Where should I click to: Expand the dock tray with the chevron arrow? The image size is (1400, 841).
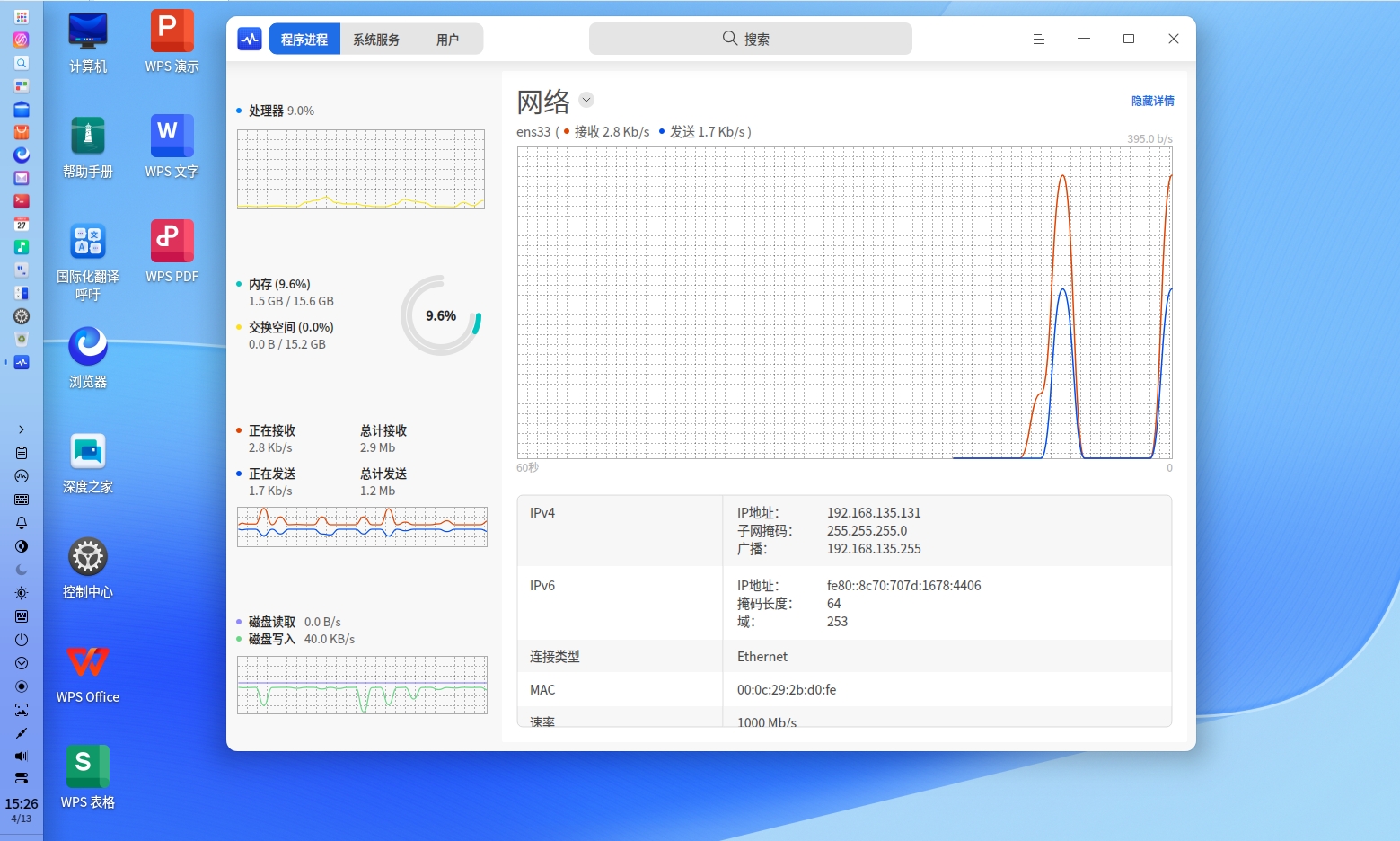tap(22, 429)
